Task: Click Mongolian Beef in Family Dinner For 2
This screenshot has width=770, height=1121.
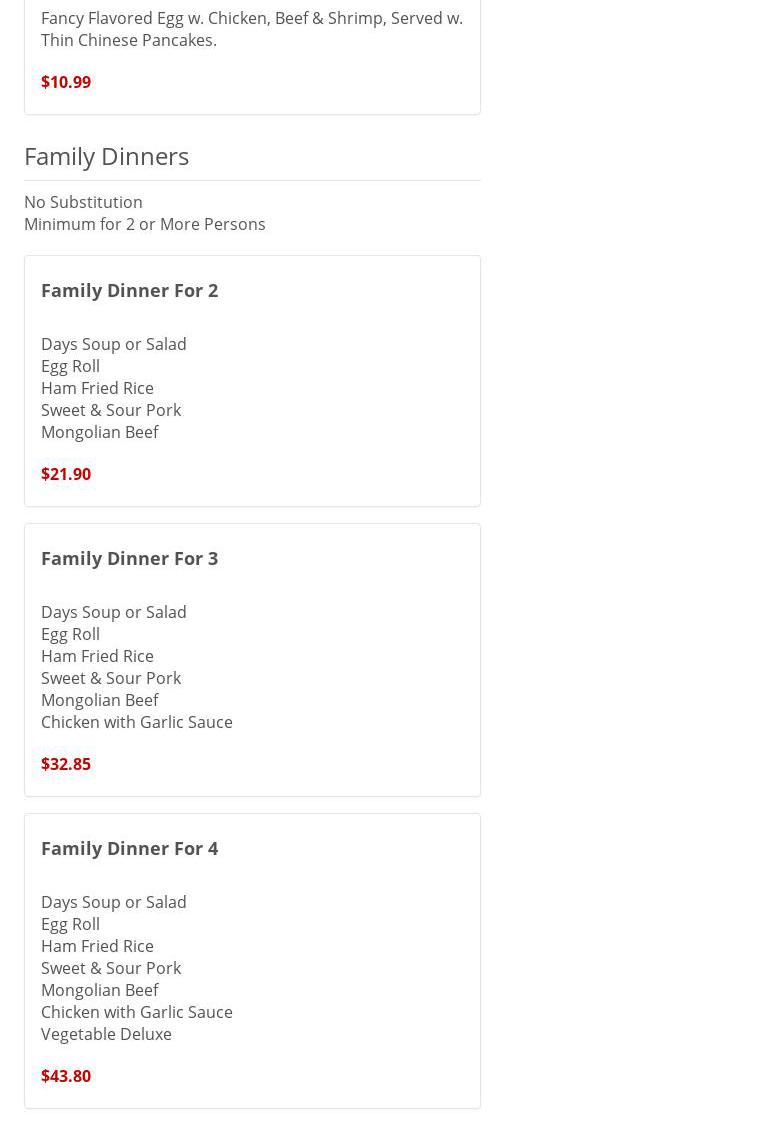Action: tap(100, 432)
